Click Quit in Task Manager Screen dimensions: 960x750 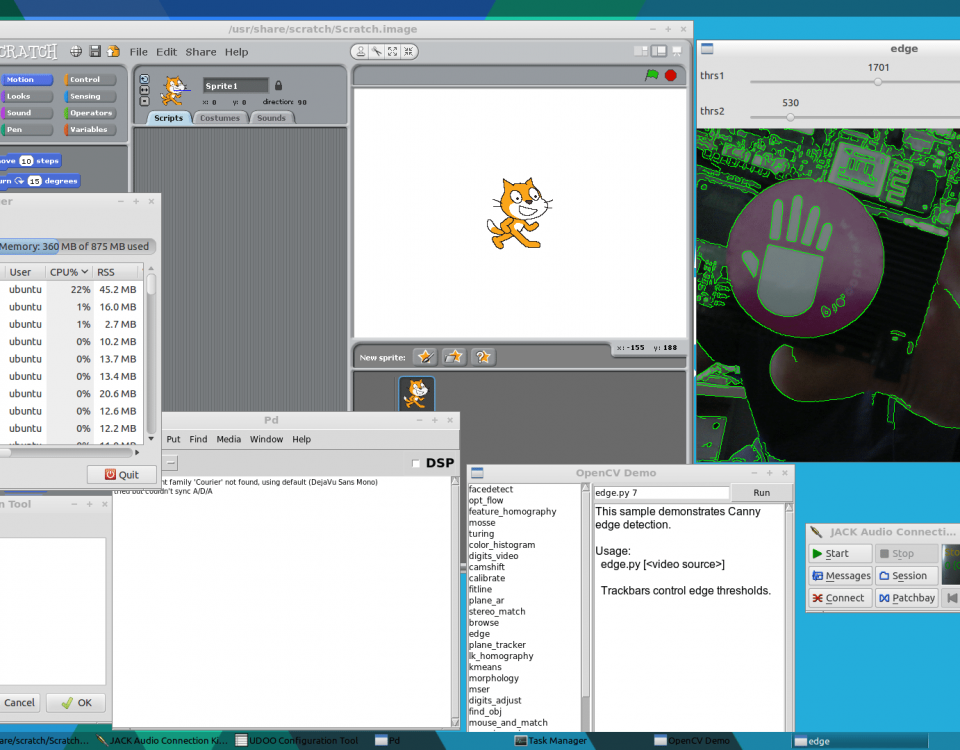coord(122,474)
